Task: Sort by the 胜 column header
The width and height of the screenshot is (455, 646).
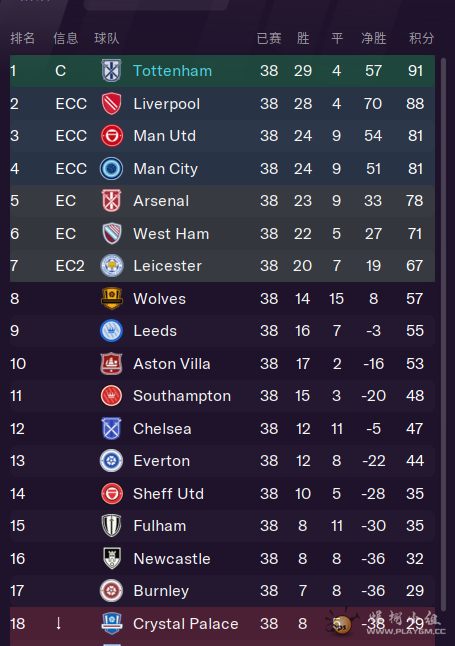Action: [x=303, y=38]
